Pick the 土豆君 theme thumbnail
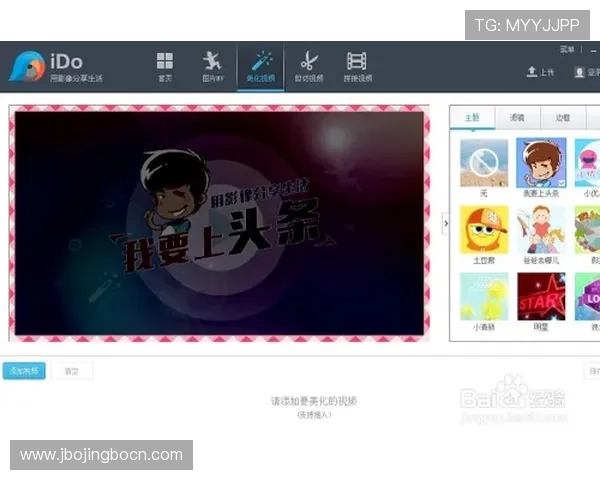600x480 pixels. (x=483, y=230)
